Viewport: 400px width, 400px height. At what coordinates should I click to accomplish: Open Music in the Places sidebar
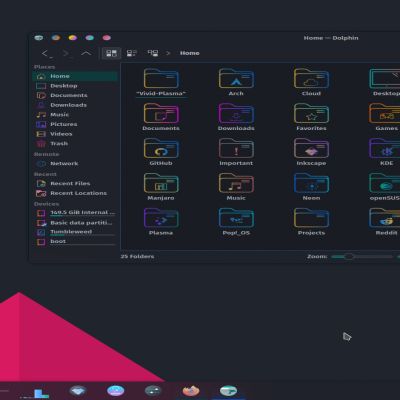[x=75, y=115]
